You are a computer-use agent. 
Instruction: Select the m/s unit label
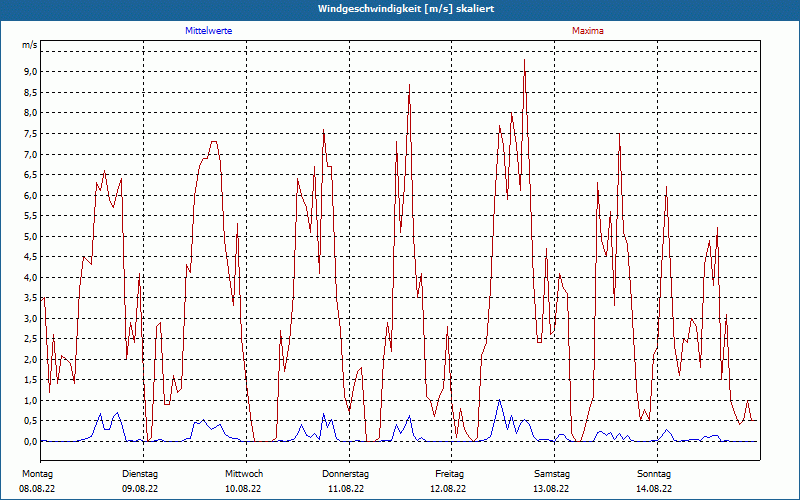[29, 45]
